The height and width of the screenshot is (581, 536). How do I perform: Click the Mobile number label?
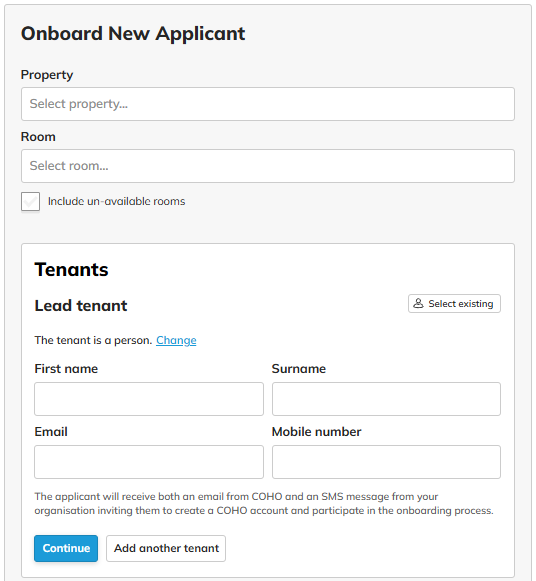pyautogui.click(x=316, y=432)
